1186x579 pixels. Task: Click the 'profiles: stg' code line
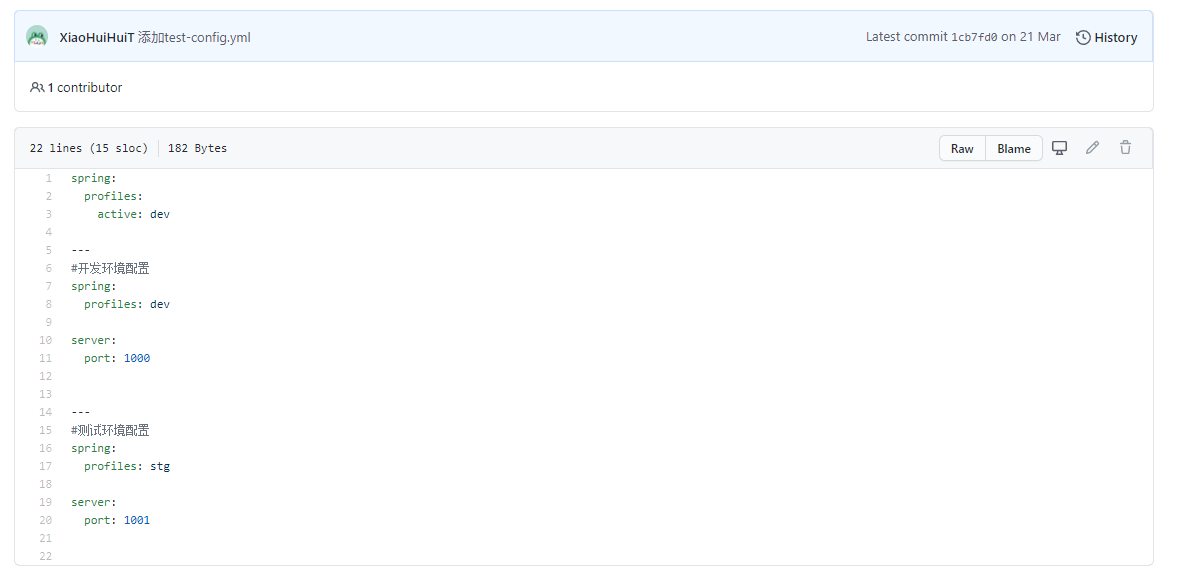[x=127, y=466]
